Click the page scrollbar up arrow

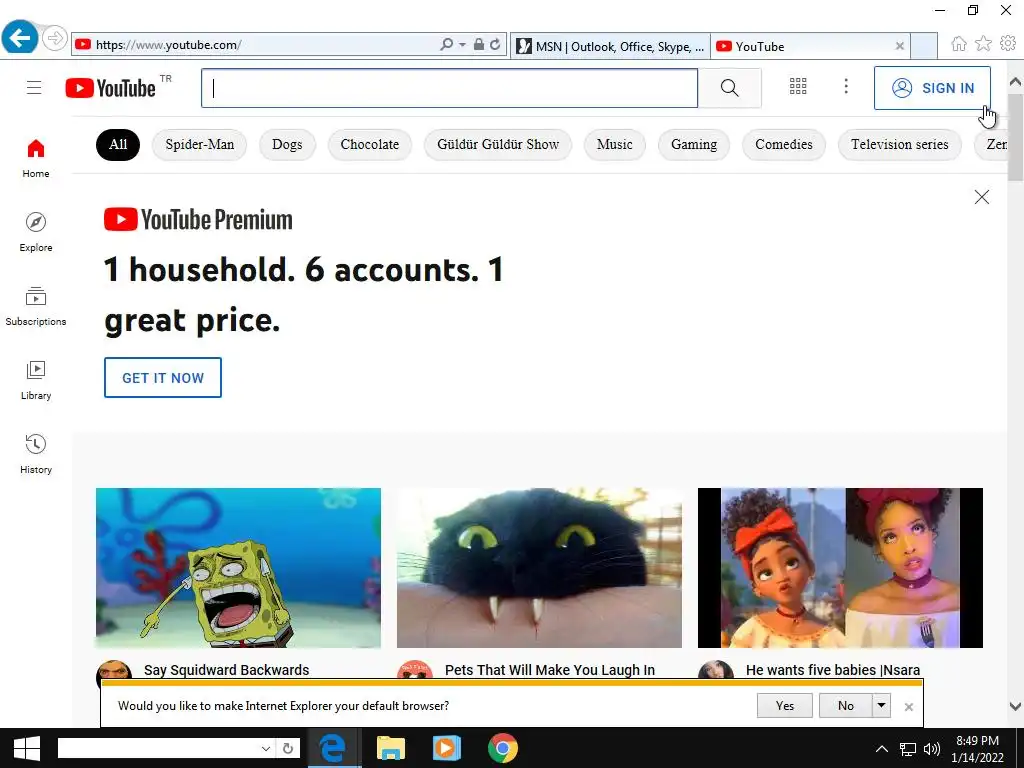[x=1015, y=82]
